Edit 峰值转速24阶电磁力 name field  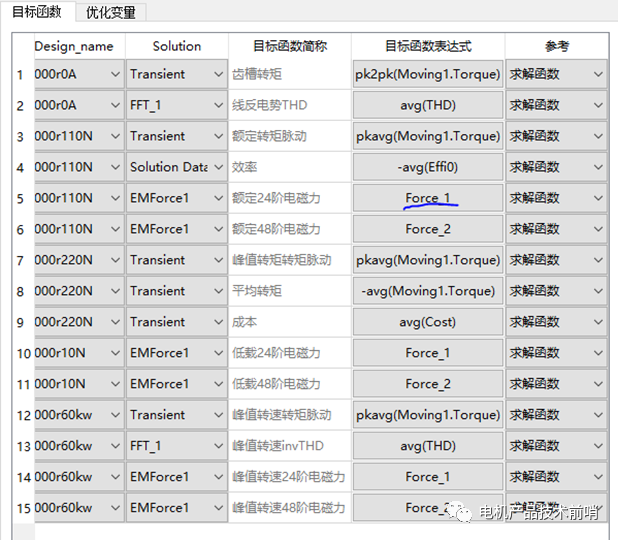coord(290,477)
